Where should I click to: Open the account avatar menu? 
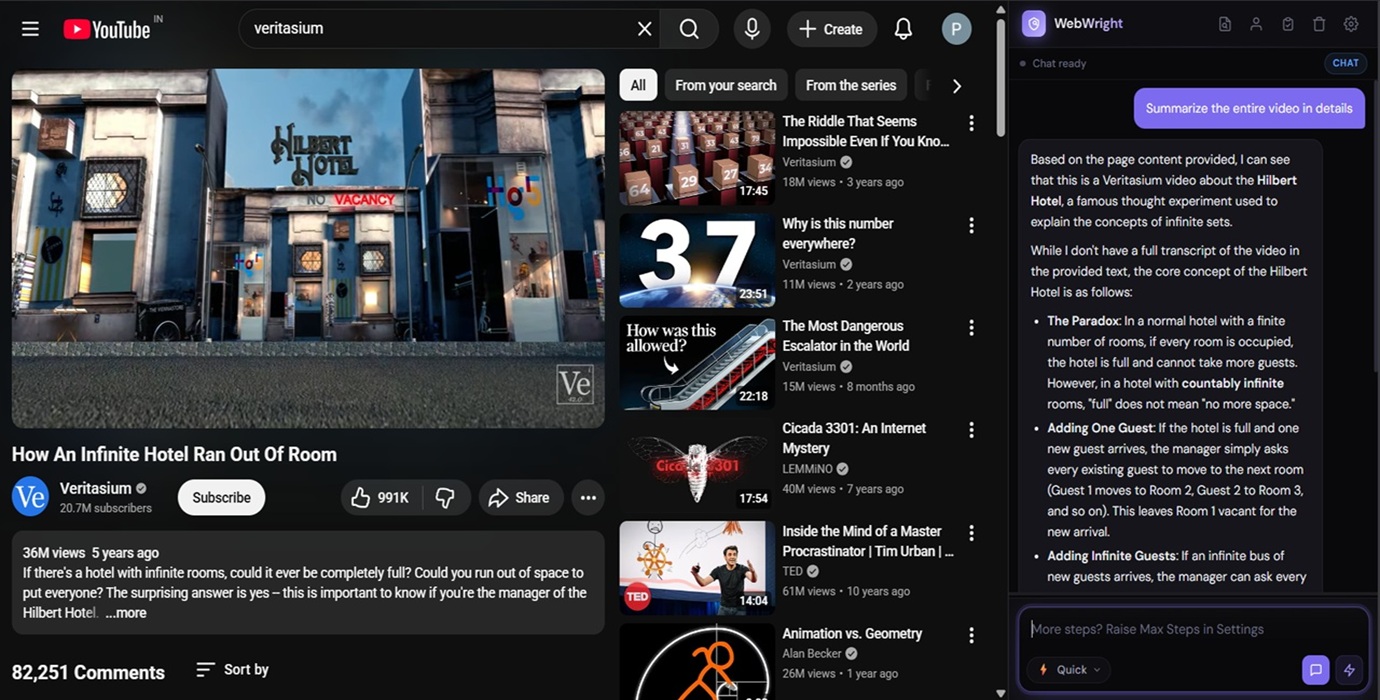956,29
